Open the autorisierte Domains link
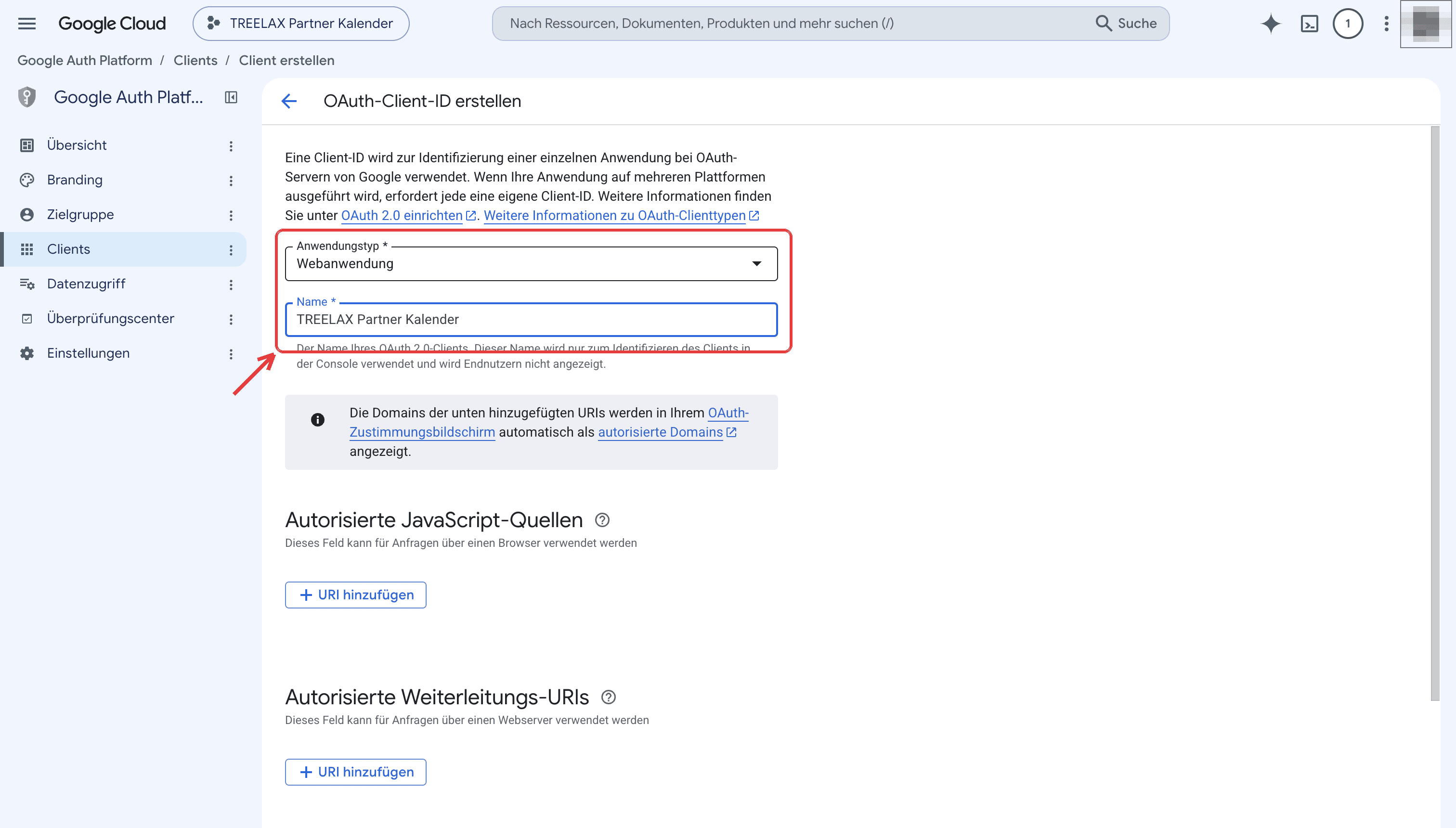The width and height of the screenshot is (1456, 828). [x=667, y=432]
